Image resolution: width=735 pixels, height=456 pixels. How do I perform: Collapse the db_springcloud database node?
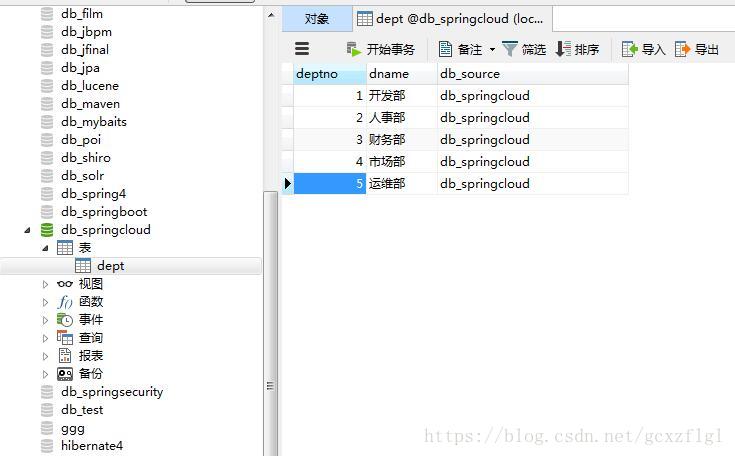27,230
